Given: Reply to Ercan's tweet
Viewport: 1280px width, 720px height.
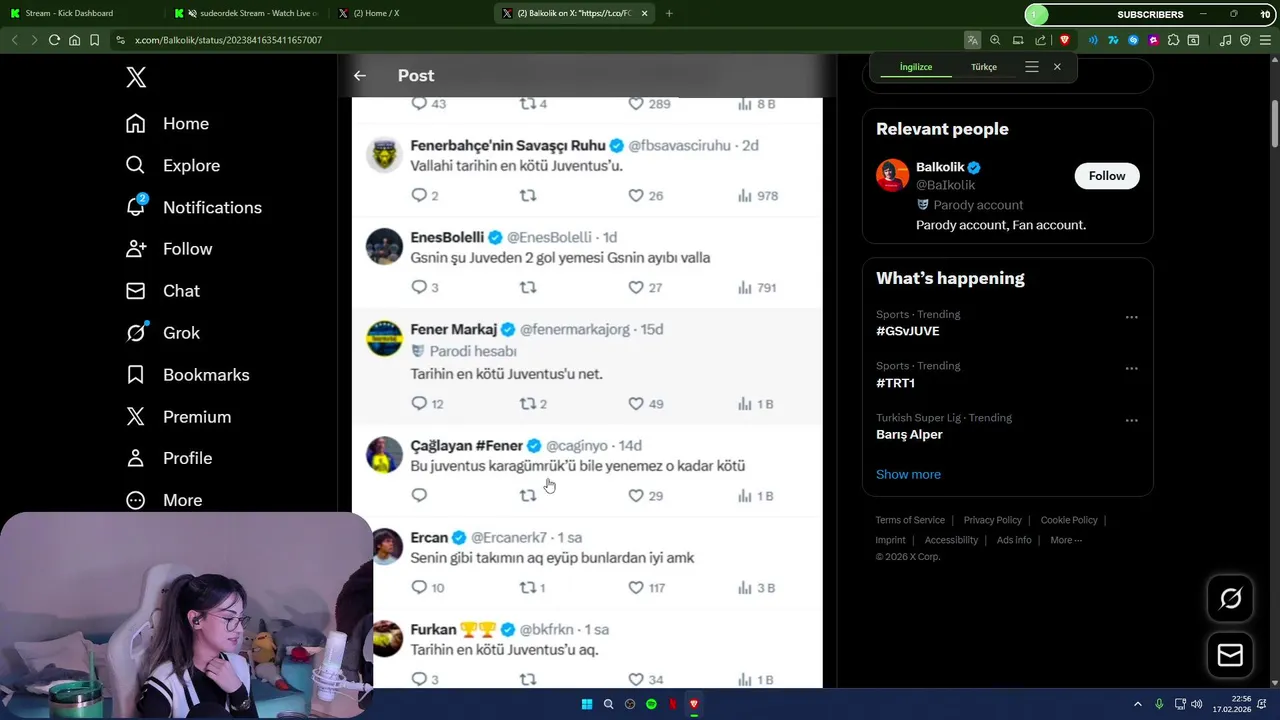Looking at the screenshot, I should tap(419, 588).
